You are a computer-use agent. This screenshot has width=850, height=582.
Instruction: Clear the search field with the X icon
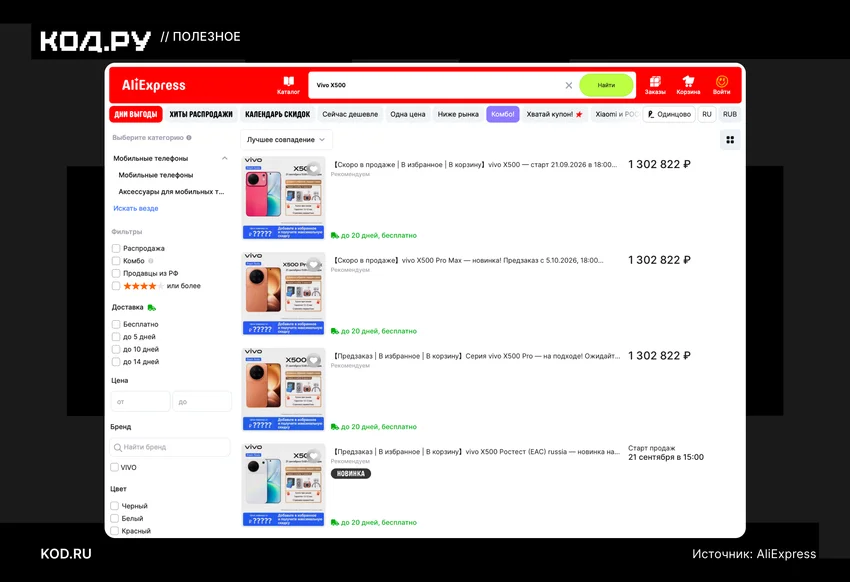tap(569, 85)
